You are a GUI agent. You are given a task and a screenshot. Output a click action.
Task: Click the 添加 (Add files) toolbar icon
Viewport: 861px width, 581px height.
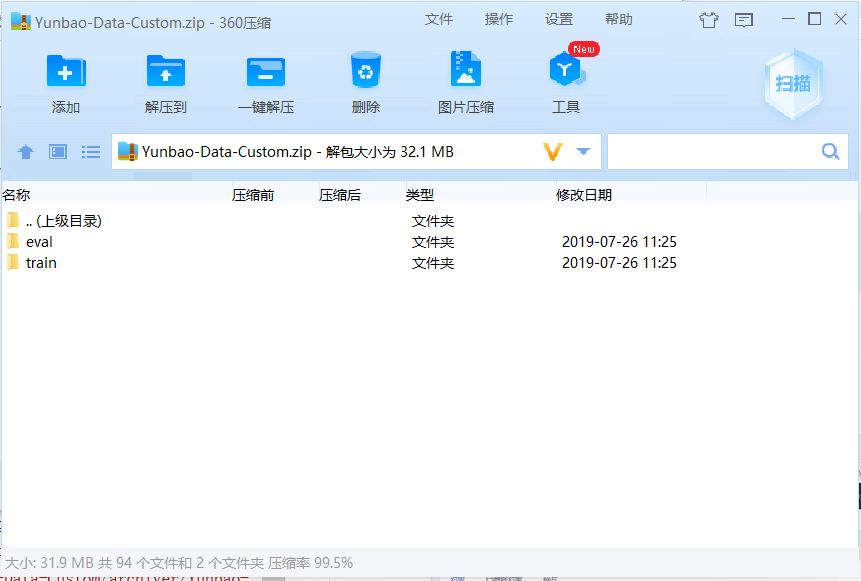click(x=65, y=78)
